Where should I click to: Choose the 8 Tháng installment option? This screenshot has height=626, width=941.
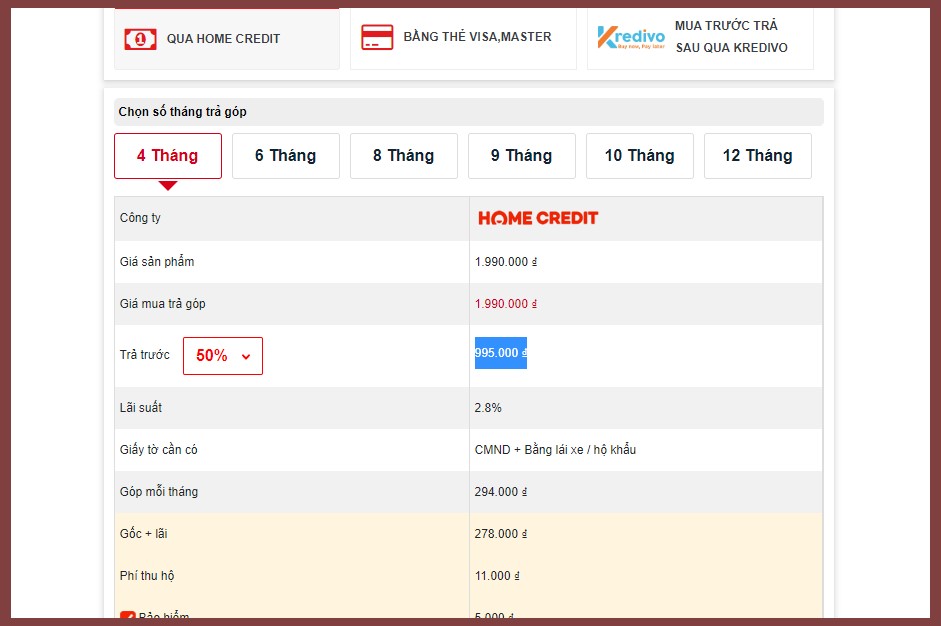(x=404, y=156)
